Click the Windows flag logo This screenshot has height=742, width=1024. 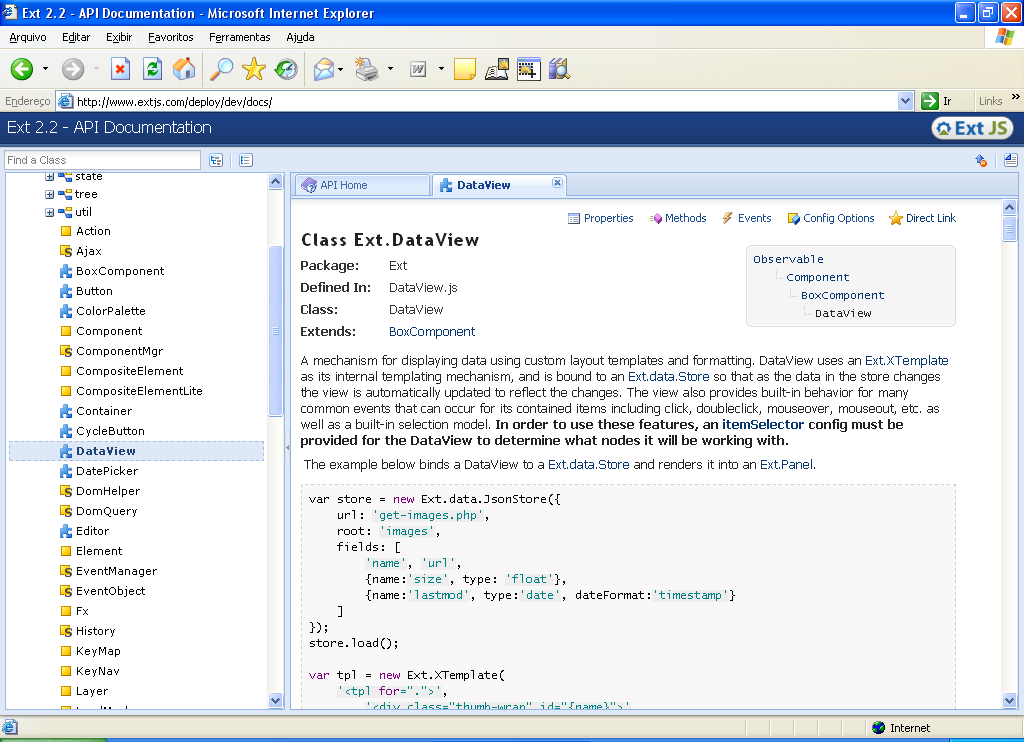(1004, 37)
